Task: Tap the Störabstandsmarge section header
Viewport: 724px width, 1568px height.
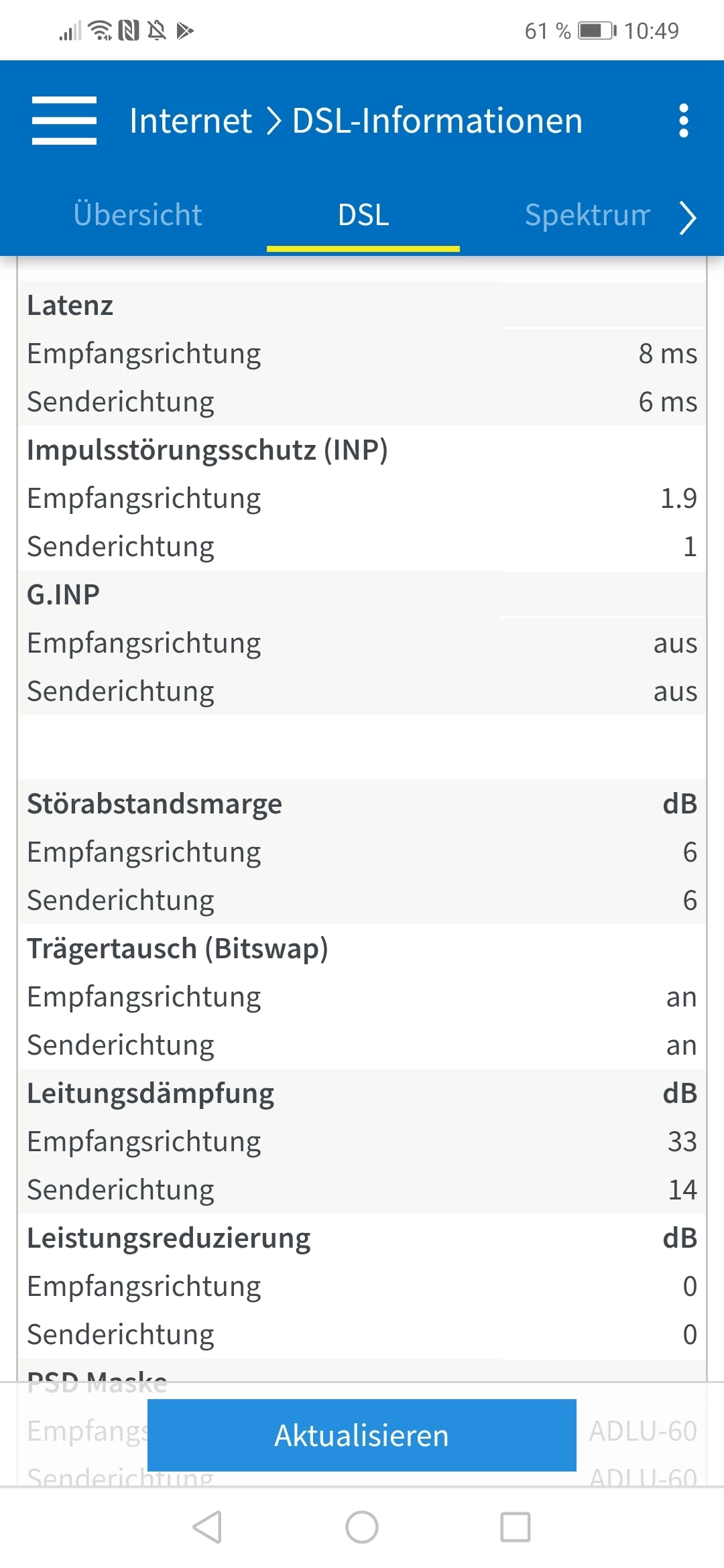Action: coord(154,804)
